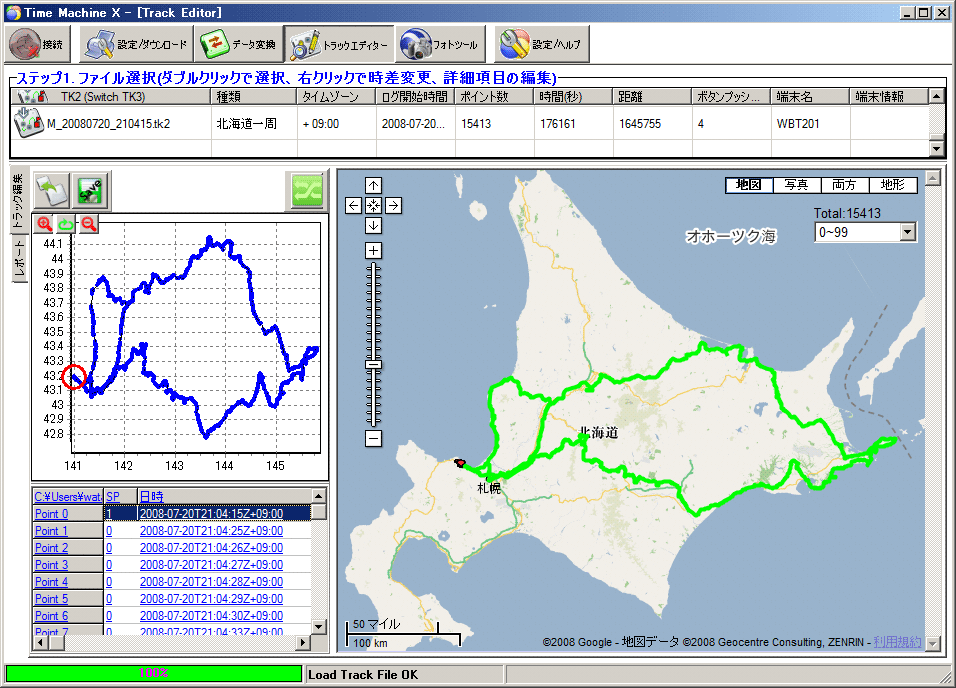Click the Point 3 link
The width and height of the screenshot is (956, 688).
click(52, 565)
